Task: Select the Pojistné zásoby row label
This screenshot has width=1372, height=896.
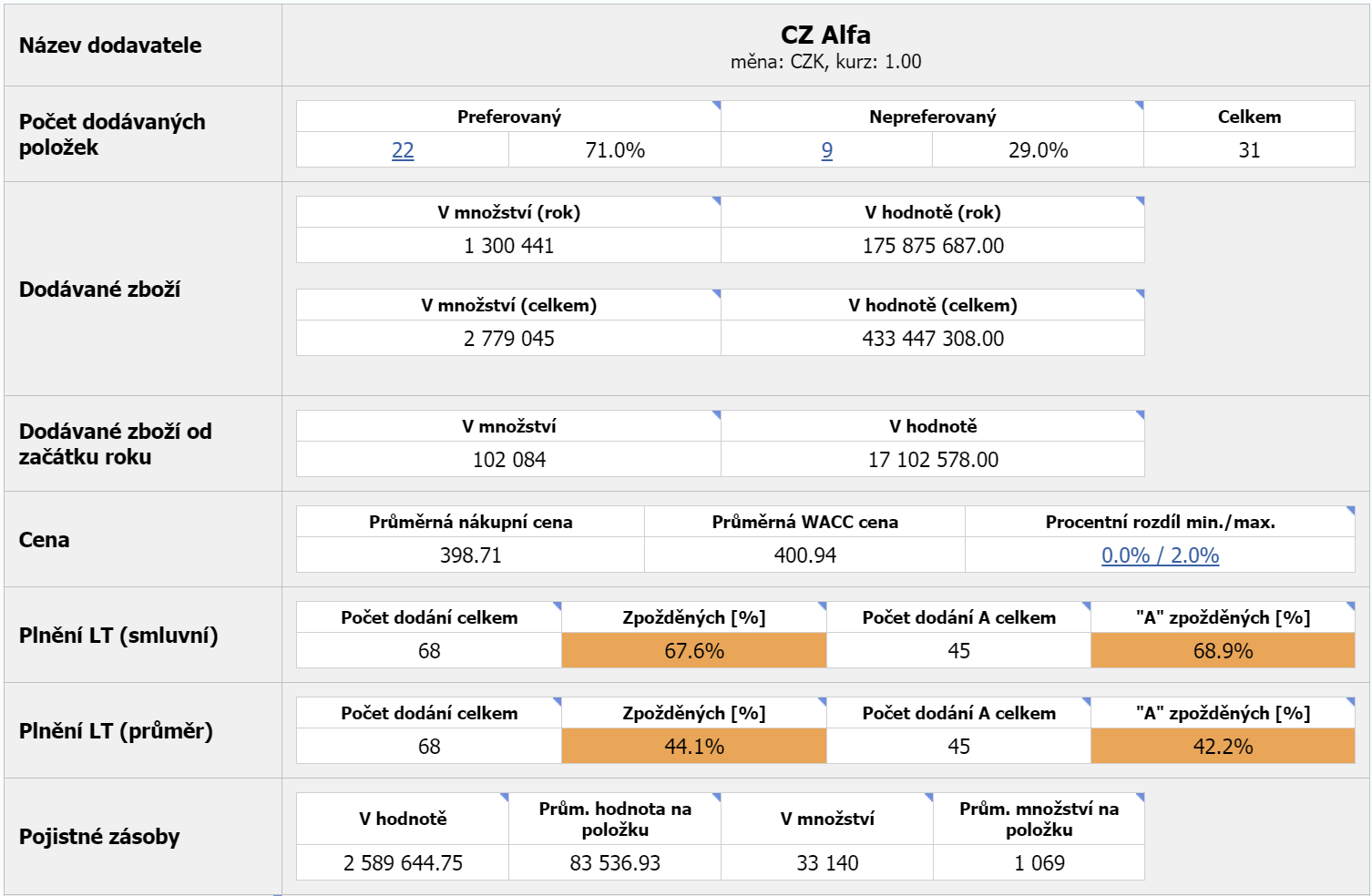Action: point(99,837)
